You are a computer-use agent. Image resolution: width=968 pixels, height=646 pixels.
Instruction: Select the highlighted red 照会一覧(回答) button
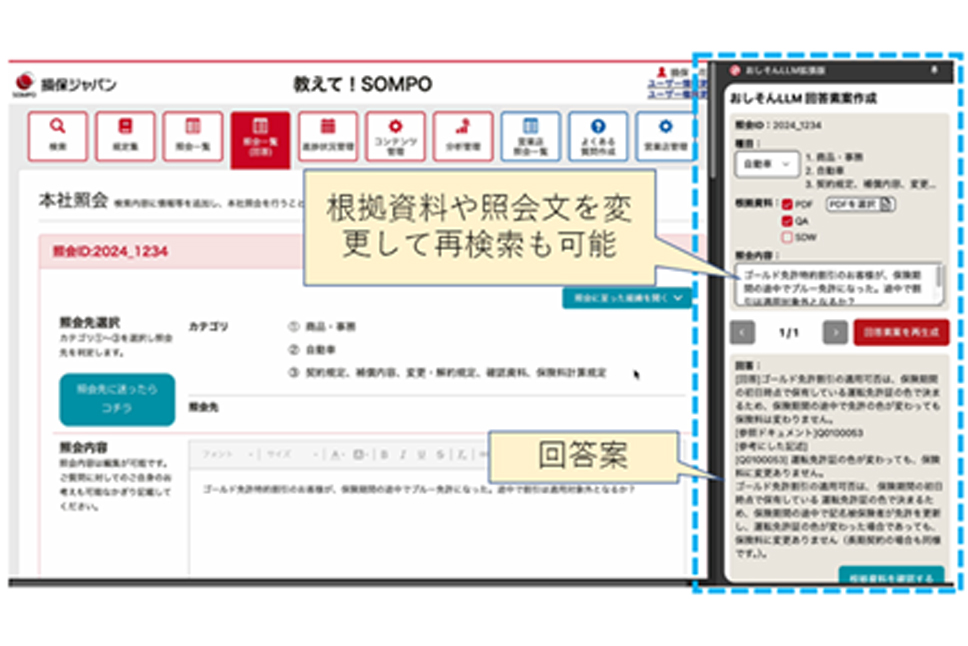click(261, 138)
